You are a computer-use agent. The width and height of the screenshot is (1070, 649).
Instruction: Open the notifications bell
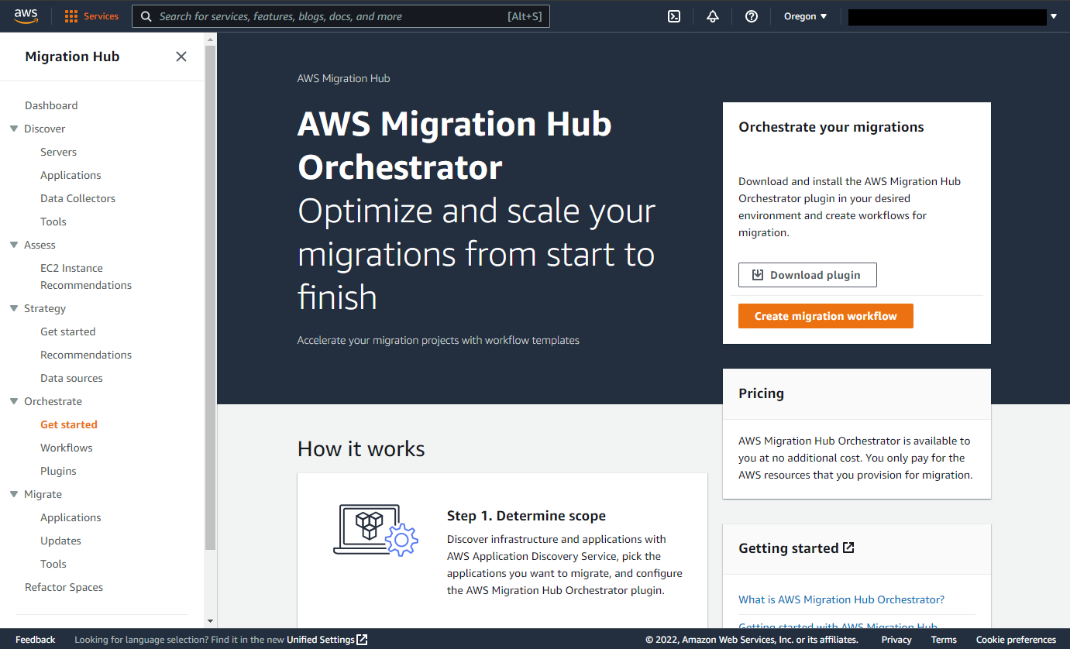712,16
